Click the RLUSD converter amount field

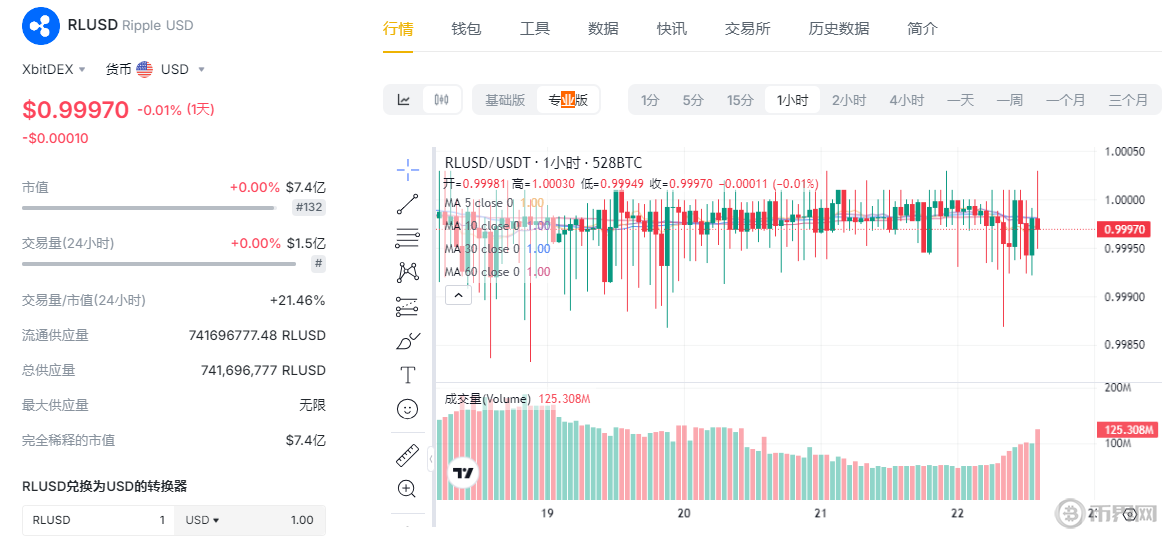coord(98,520)
